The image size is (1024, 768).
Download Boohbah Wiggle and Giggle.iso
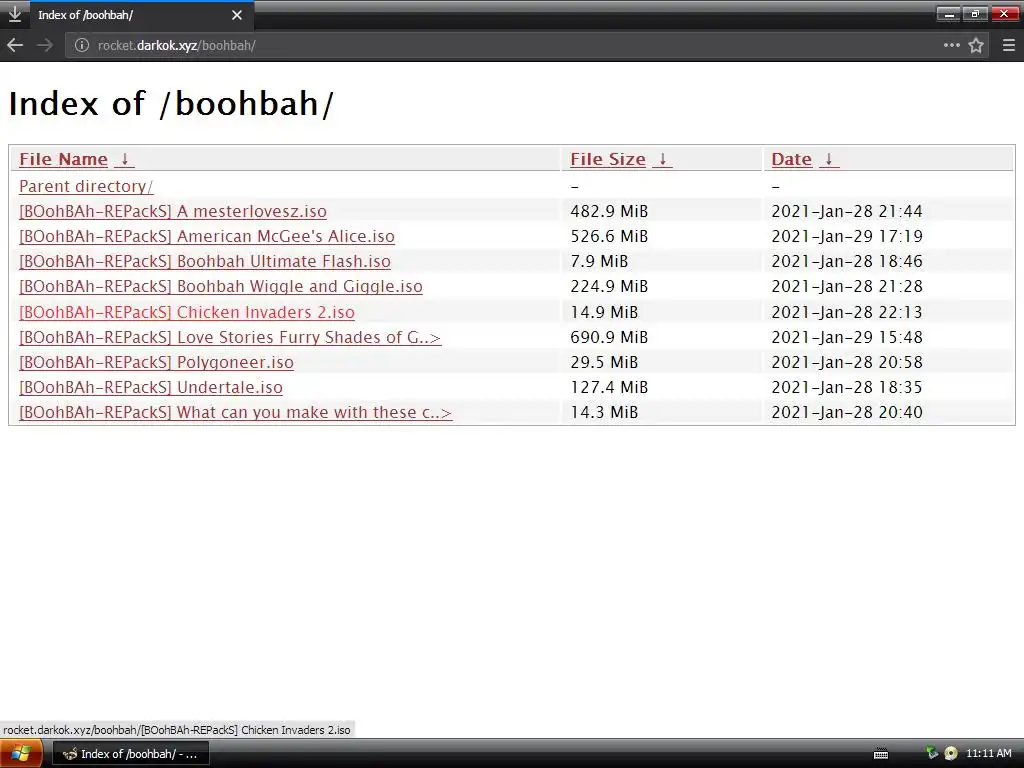point(221,287)
